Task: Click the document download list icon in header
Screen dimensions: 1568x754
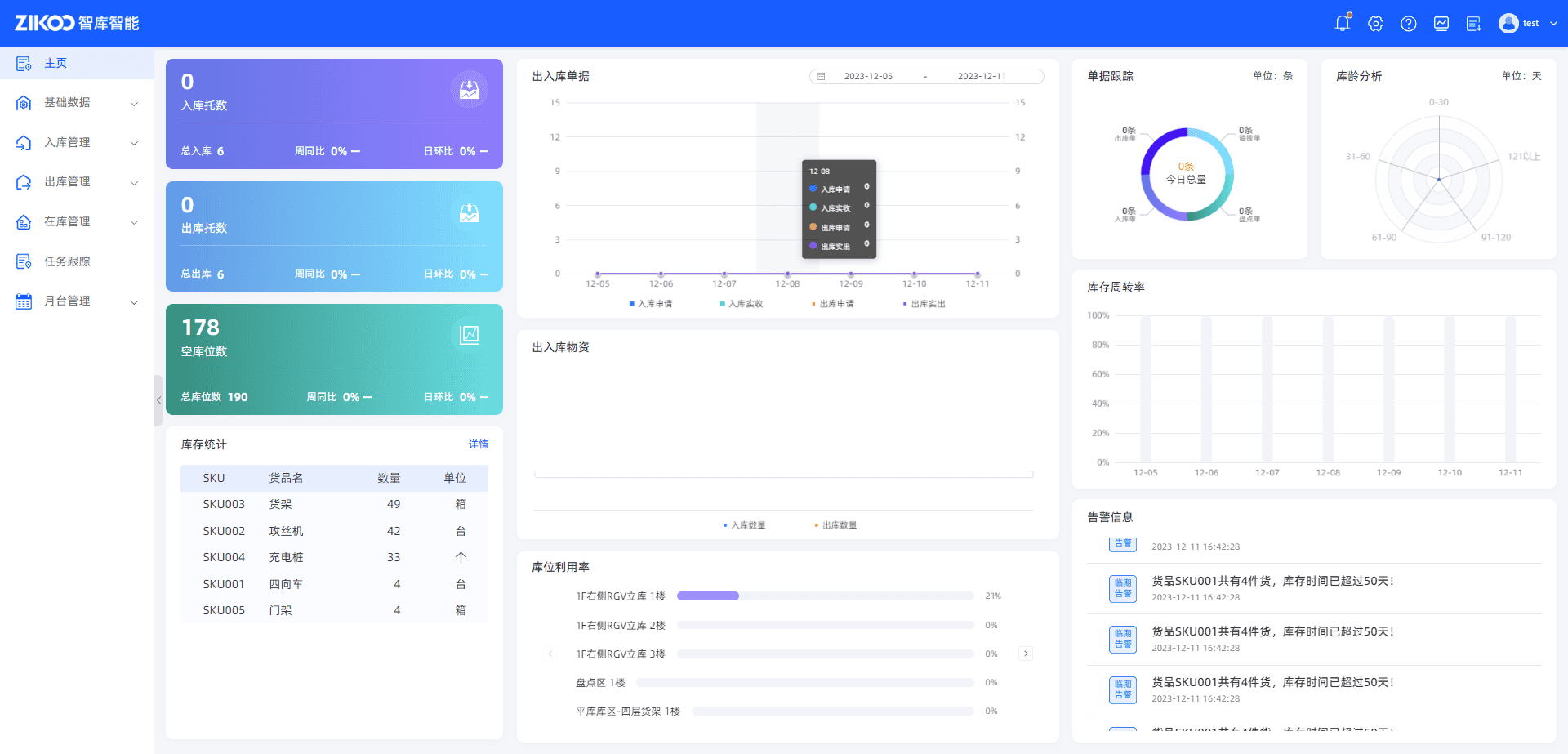Action: (x=1474, y=24)
